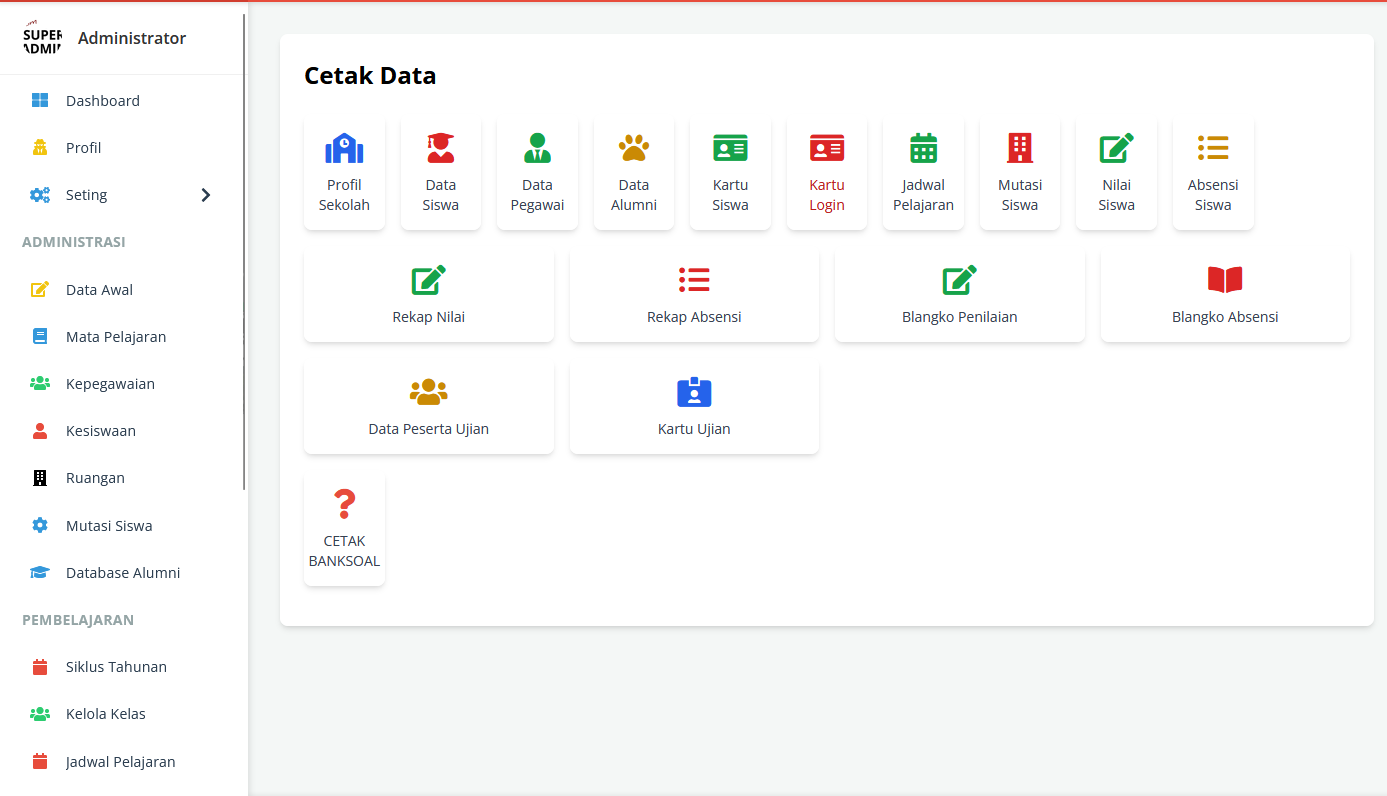Select Data Awal menu label
Screen dimensions: 1387x796
pos(99,290)
